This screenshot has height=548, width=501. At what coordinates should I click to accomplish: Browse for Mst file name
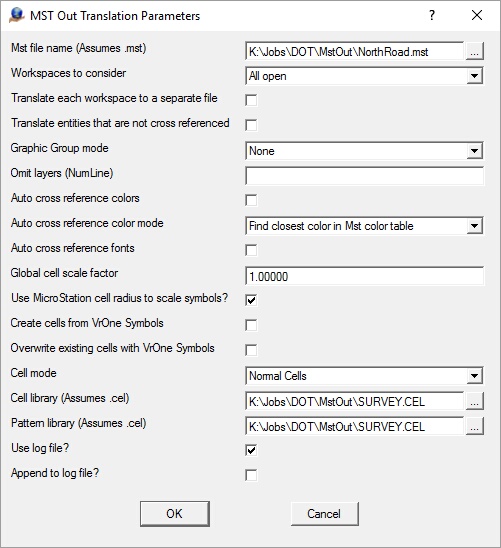click(474, 52)
